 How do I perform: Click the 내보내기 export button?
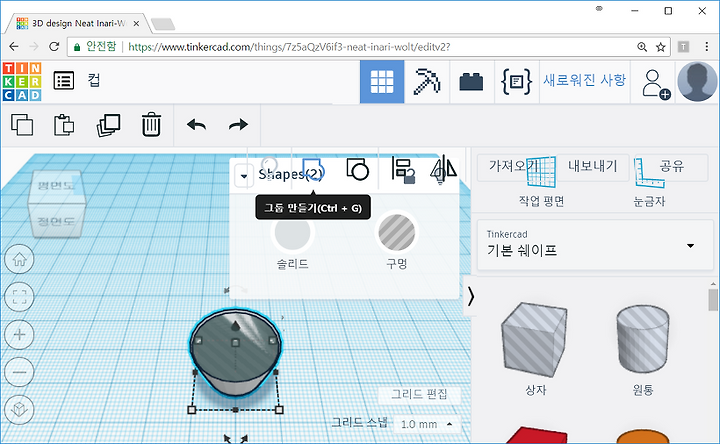(x=593, y=166)
